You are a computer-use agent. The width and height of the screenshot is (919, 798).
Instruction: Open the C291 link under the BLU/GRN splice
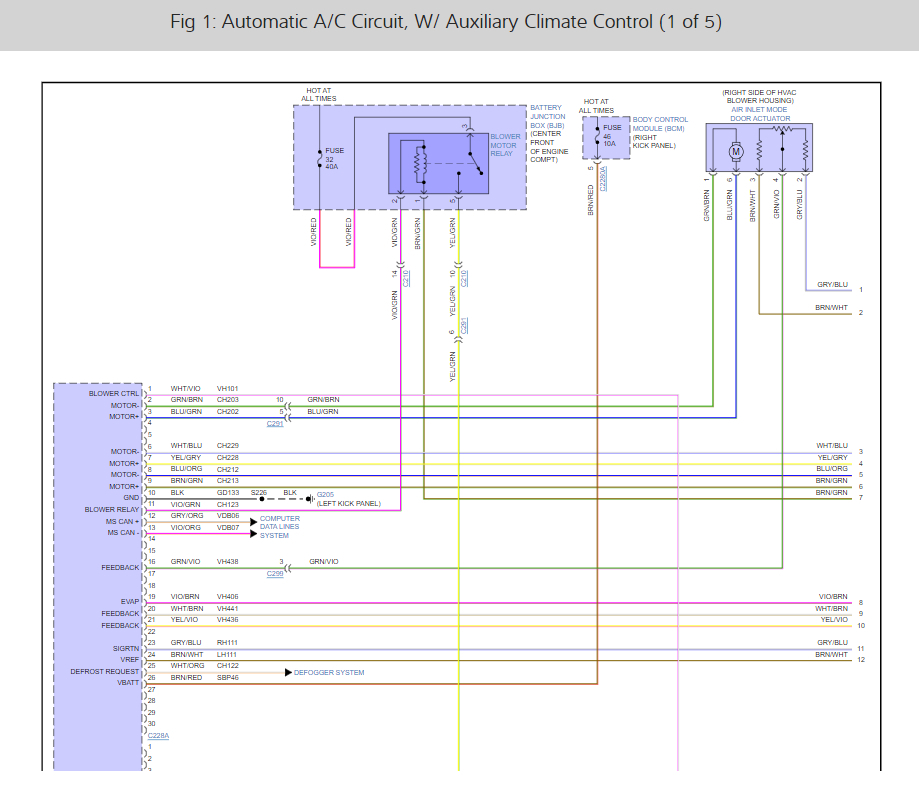(x=275, y=424)
